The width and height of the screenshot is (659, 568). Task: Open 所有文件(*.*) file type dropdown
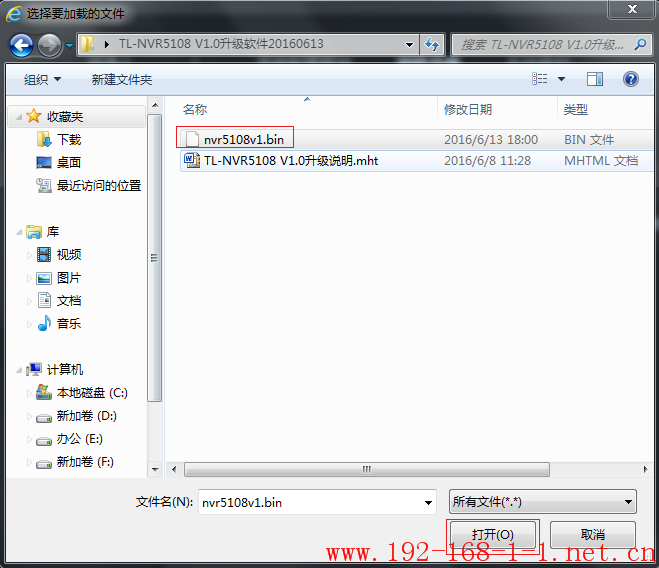tap(543, 502)
